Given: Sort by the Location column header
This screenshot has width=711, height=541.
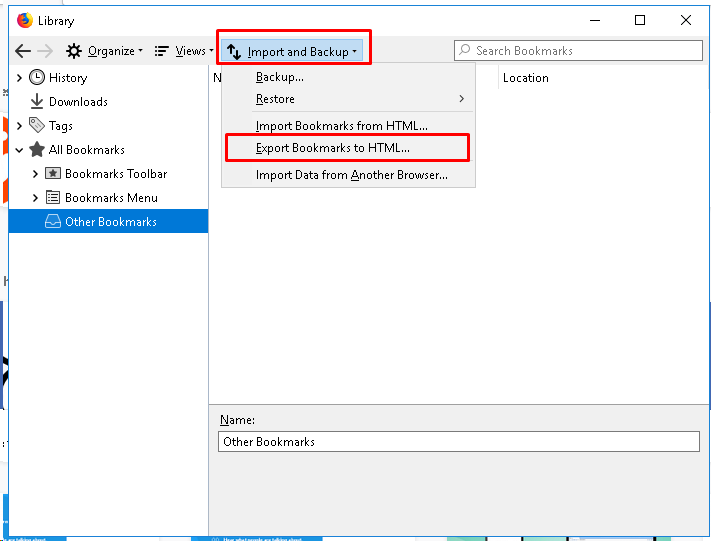Looking at the screenshot, I should (x=526, y=78).
